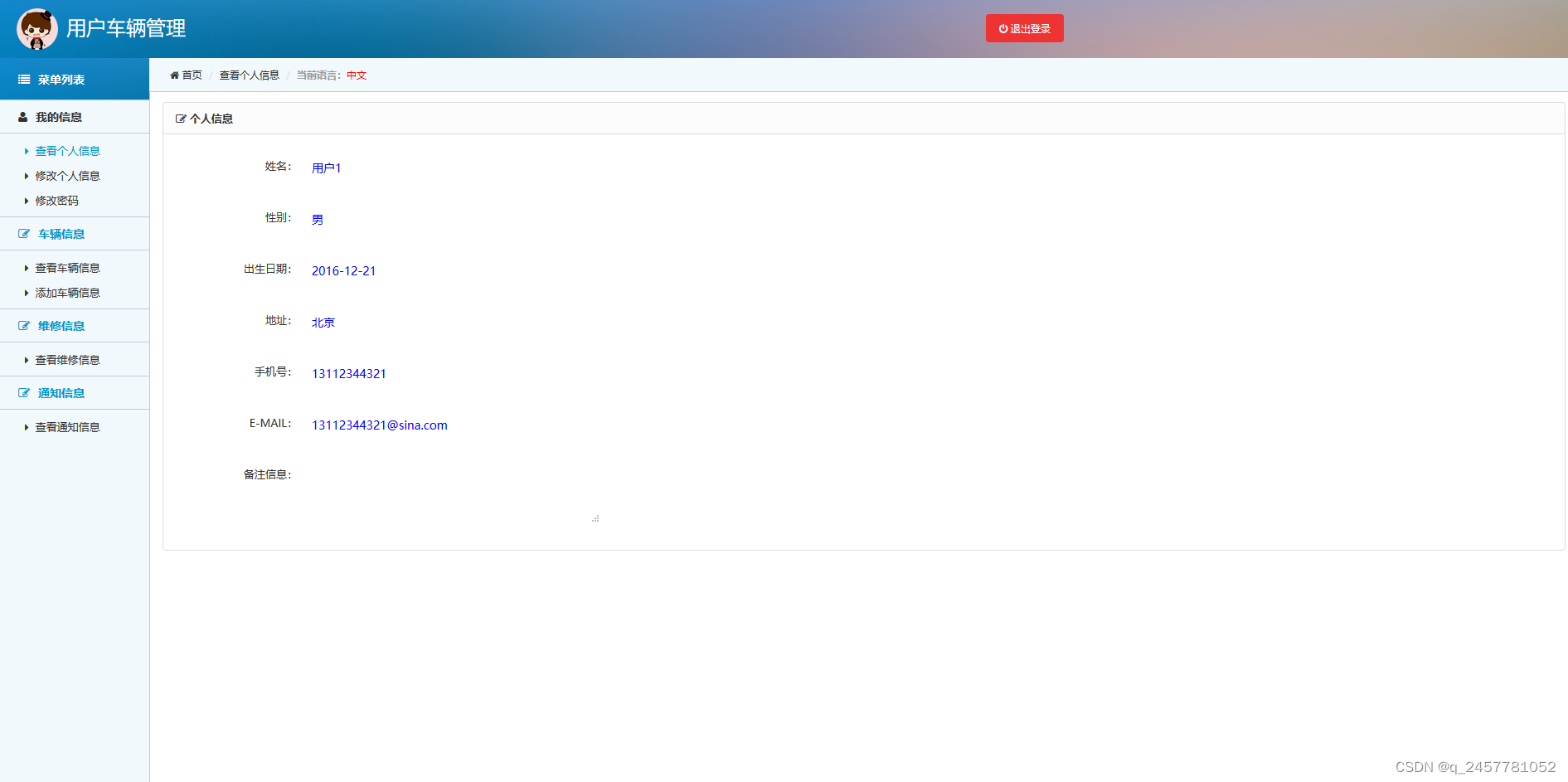Click the user avatar logo image
The image size is (1568, 782).
tap(37, 29)
